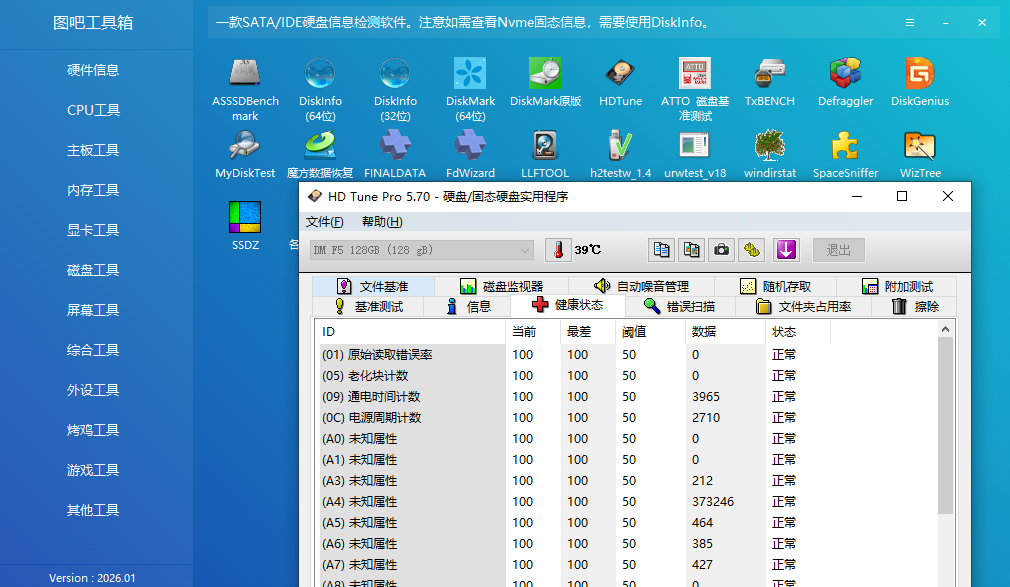Select 硬件信息 in the sidebar

tap(93, 70)
